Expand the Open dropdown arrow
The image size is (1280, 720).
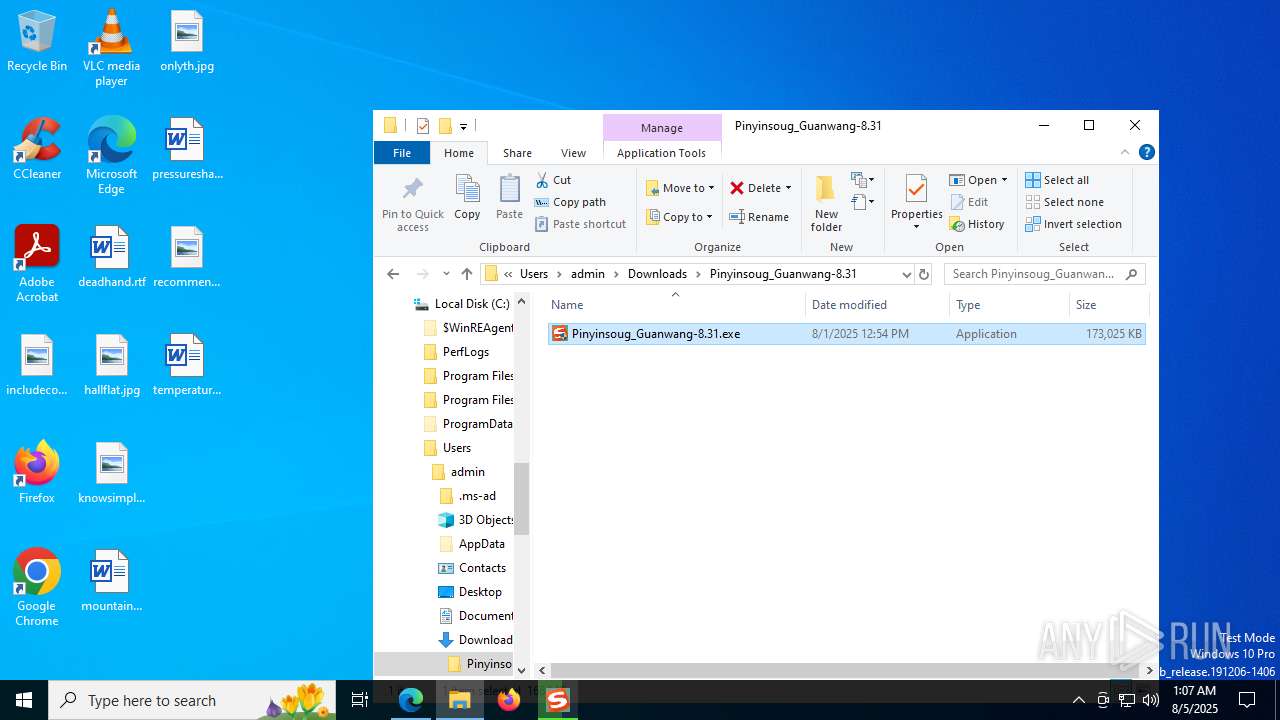[1004, 180]
